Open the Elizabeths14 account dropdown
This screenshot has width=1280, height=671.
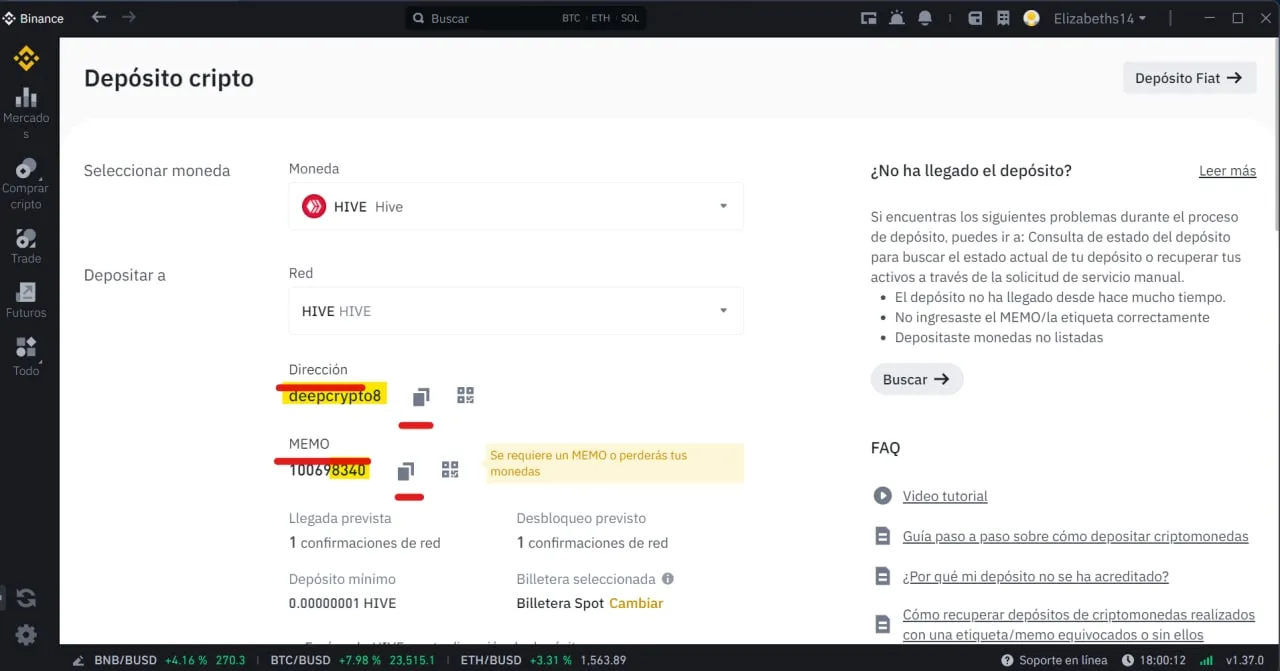click(1099, 18)
